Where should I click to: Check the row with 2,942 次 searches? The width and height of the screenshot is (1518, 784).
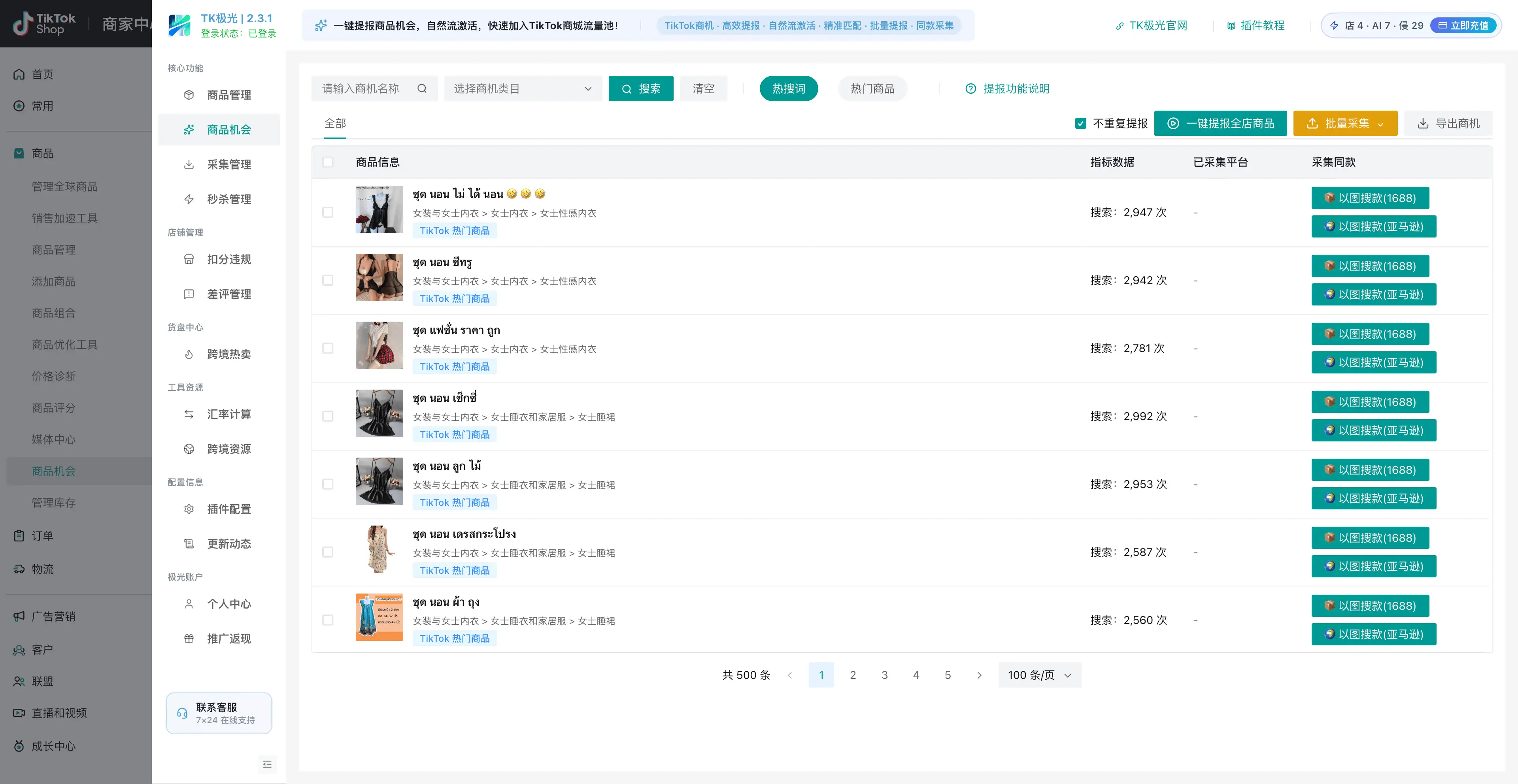tap(328, 281)
